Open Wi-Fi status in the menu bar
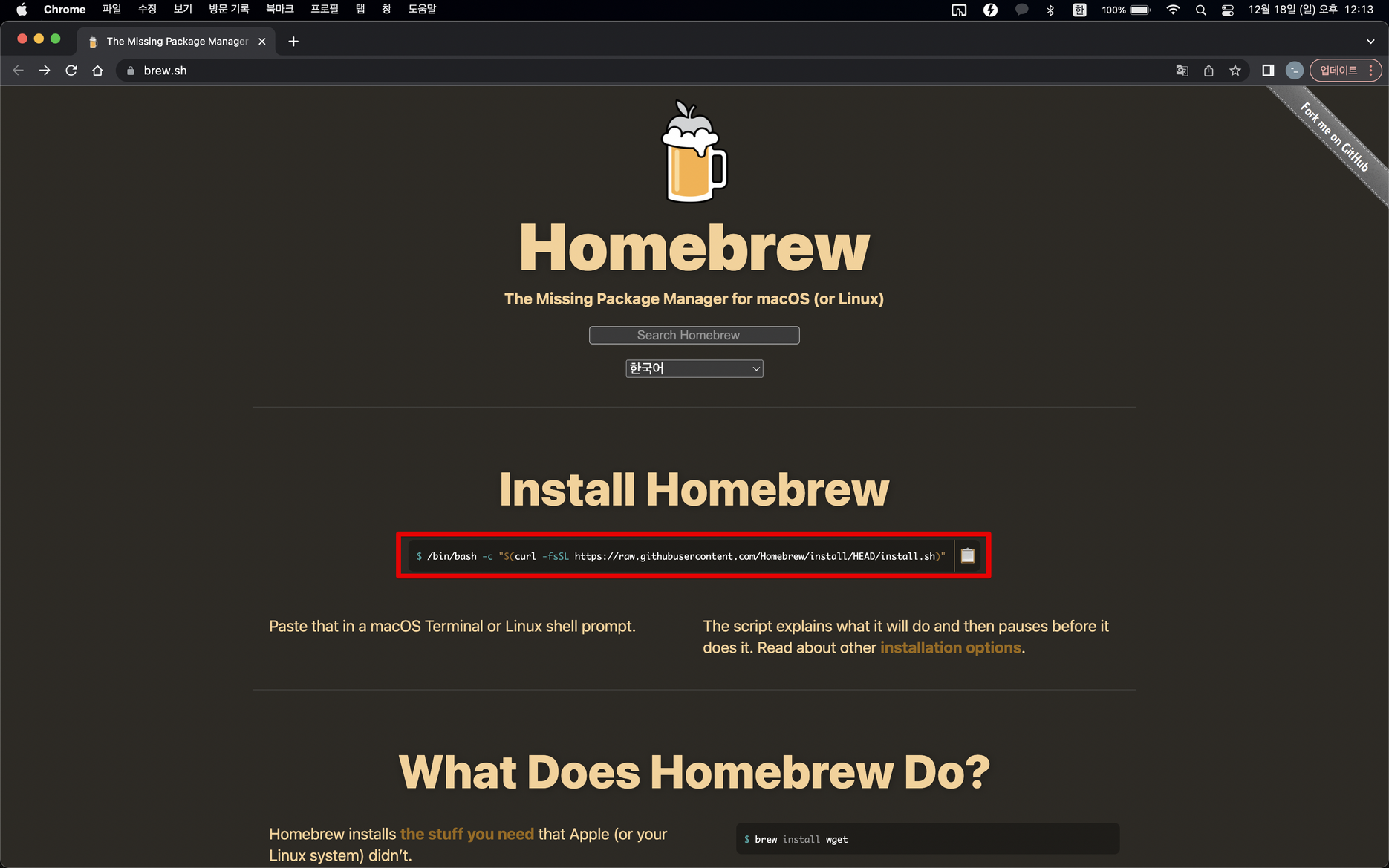1389x868 pixels. [1173, 10]
